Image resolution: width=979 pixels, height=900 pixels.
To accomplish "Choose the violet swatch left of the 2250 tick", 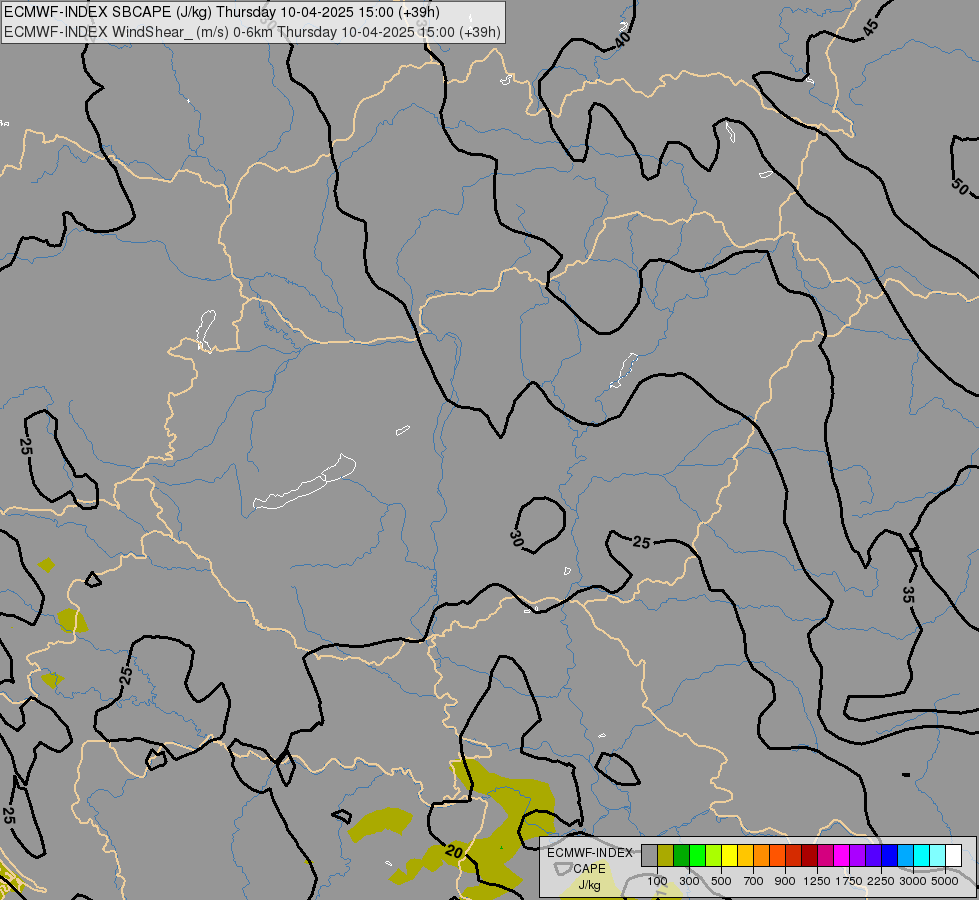I will 873,856.
